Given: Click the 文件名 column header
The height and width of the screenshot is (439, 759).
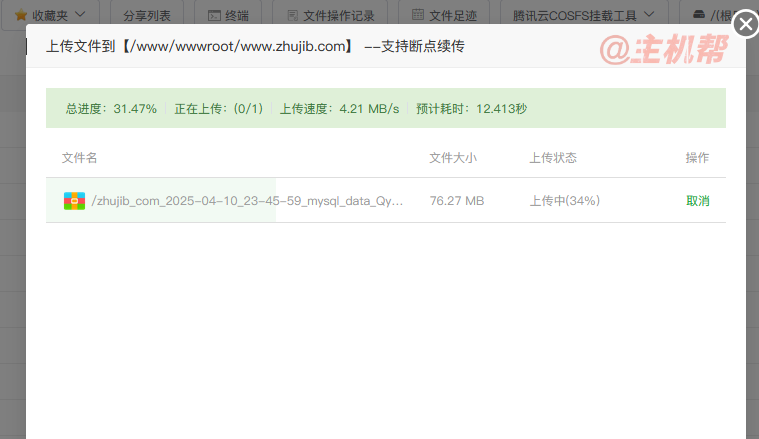Looking at the screenshot, I should pos(79,158).
